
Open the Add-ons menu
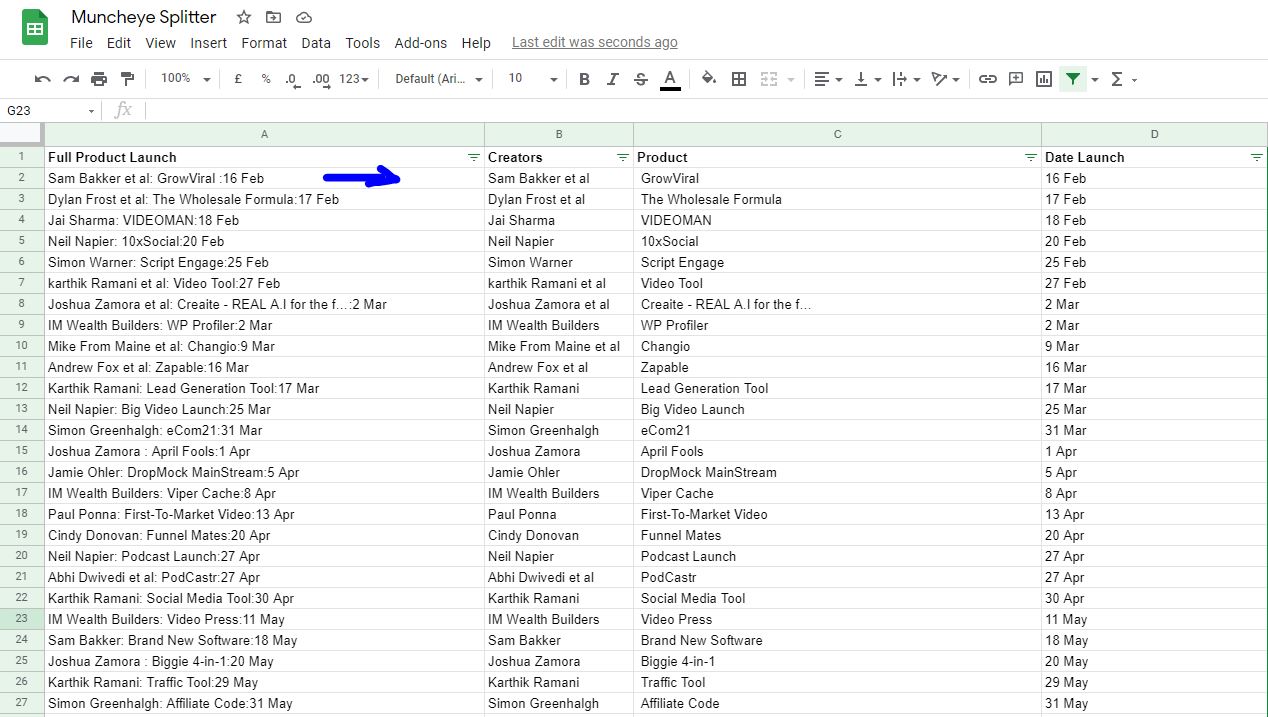421,43
